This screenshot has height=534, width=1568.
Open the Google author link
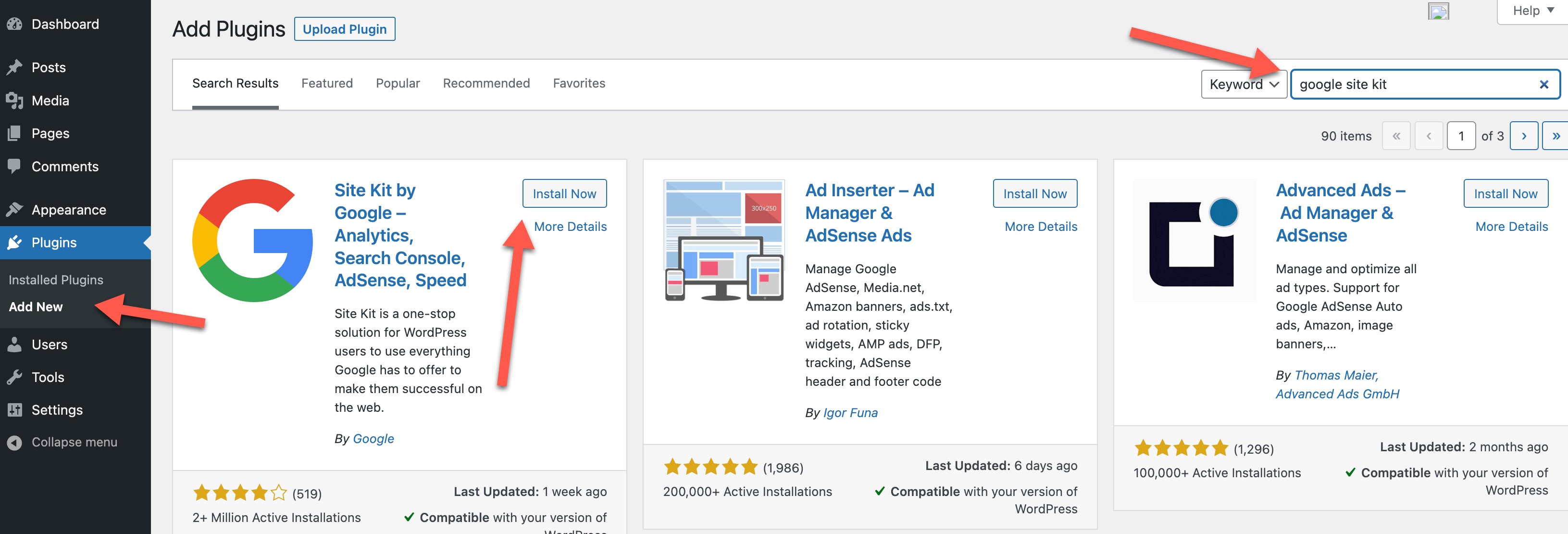coord(373,438)
